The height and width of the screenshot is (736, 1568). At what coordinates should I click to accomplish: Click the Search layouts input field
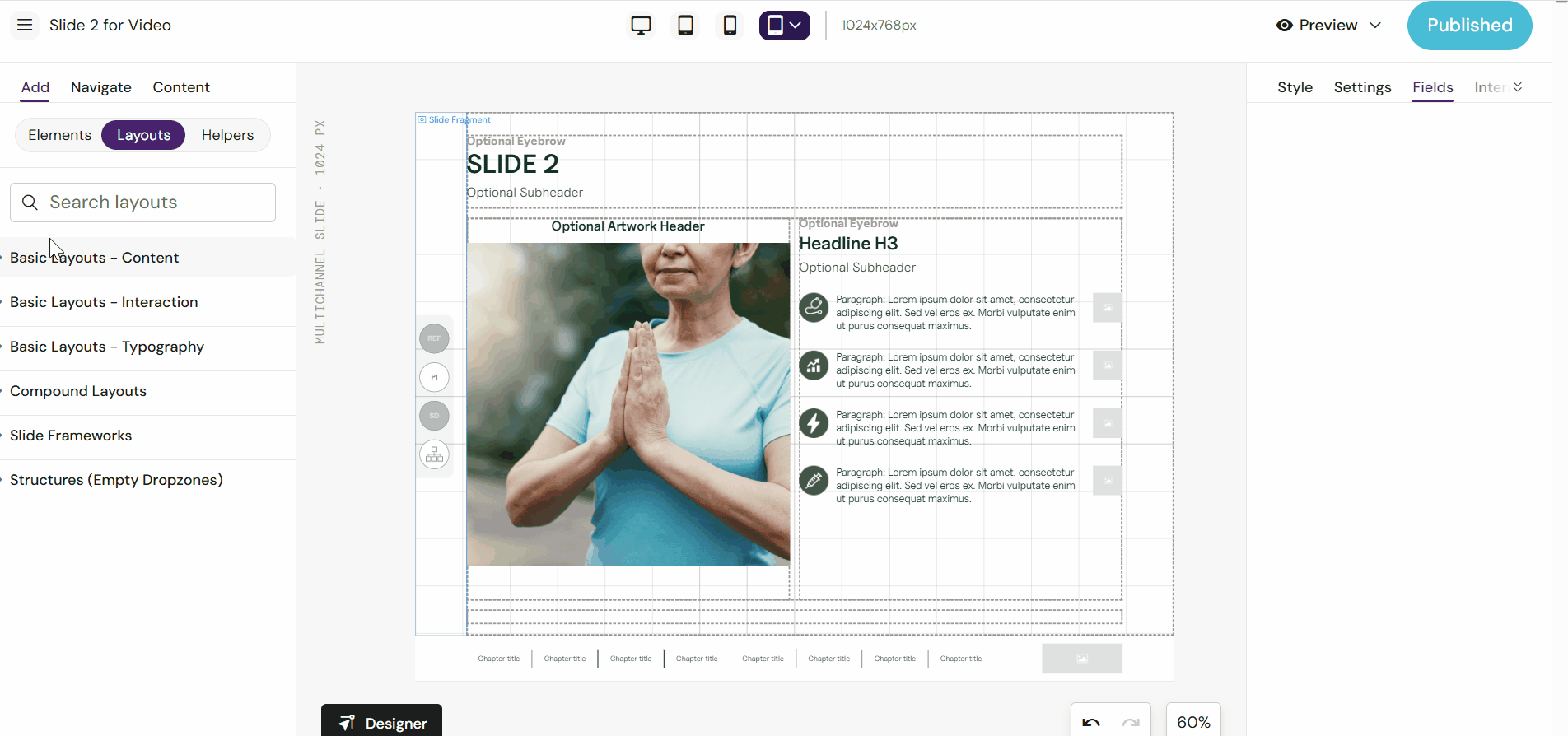pyautogui.click(x=143, y=203)
